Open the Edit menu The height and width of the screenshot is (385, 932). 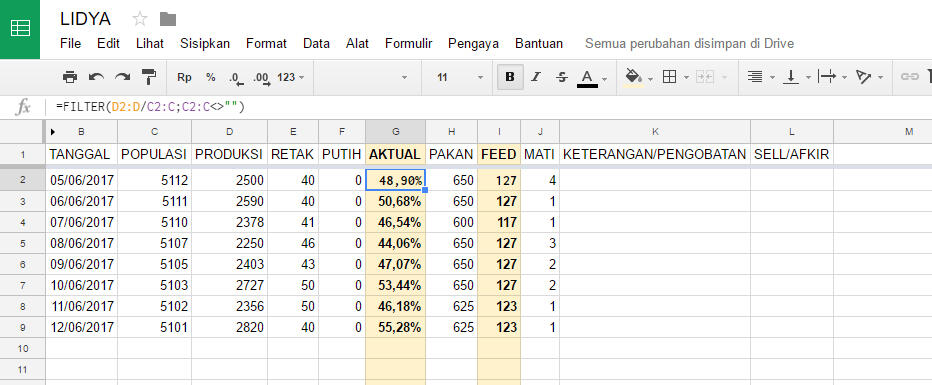pyautogui.click(x=109, y=43)
